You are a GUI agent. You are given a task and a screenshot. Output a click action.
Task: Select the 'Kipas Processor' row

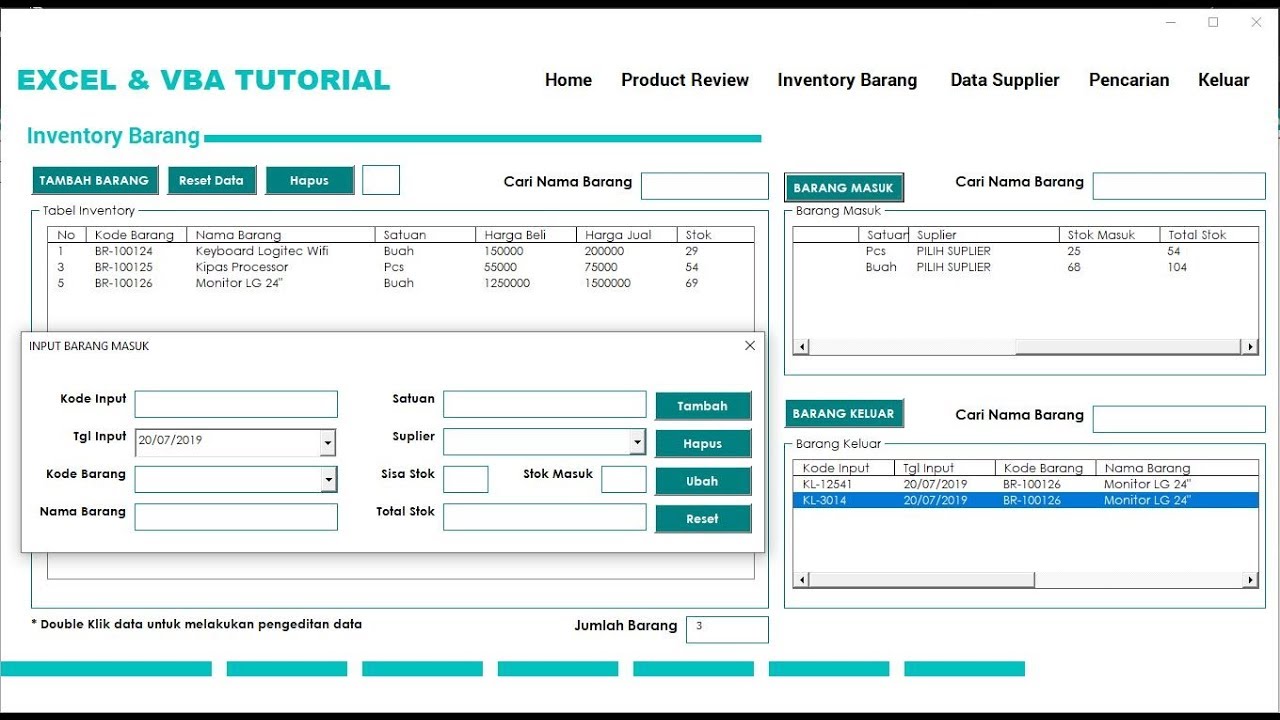pos(401,267)
